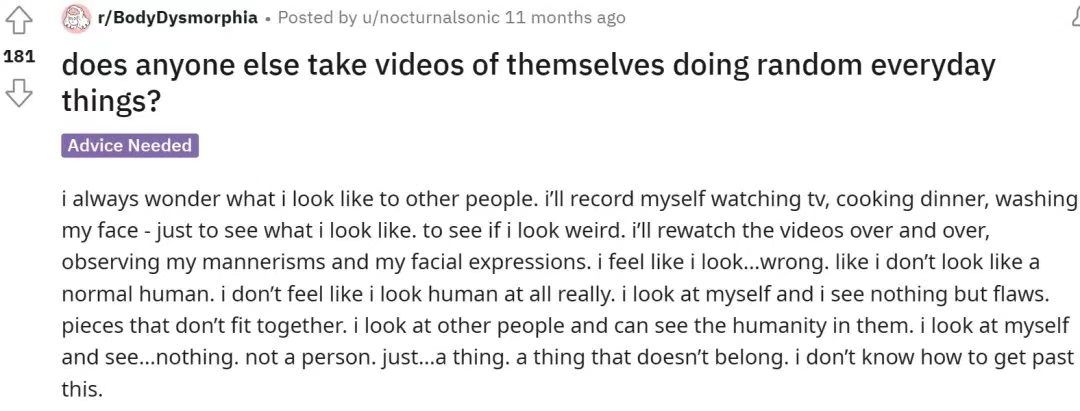Click the text 'normal human' in the body
The image size is (1080, 411).
pyautogui.click(x=135, y=294)
